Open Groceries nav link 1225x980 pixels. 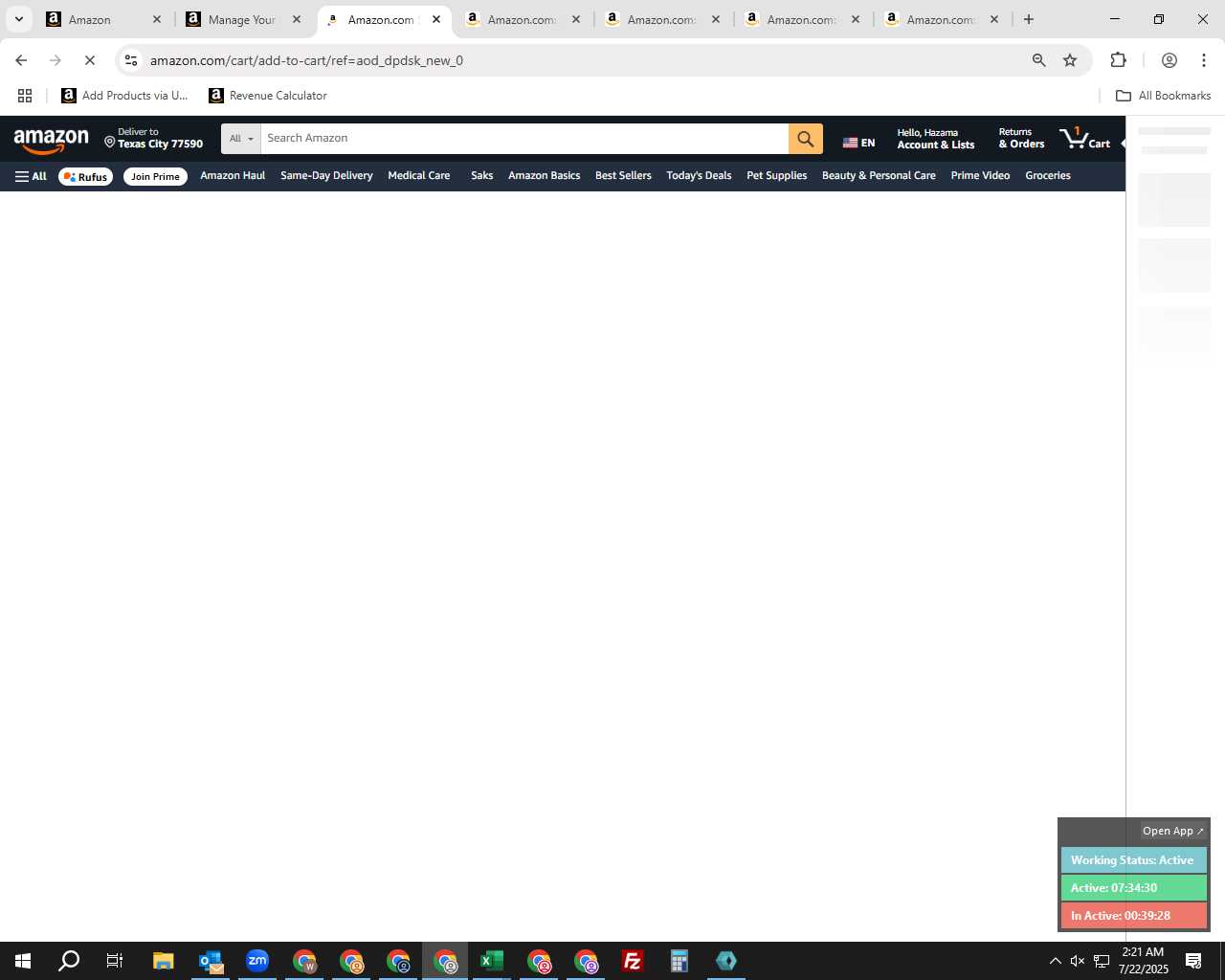coord(1048,176)
